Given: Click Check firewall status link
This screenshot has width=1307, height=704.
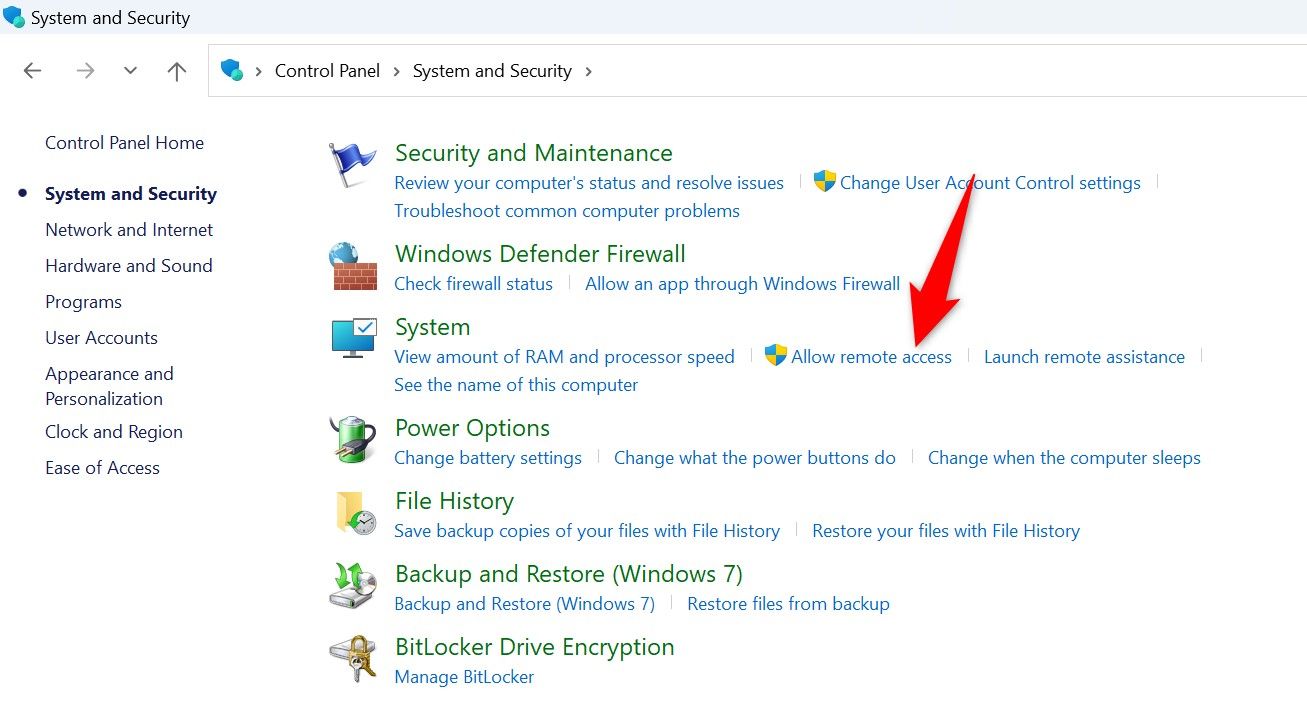Looking at the screenshot, I should point(473,284).
